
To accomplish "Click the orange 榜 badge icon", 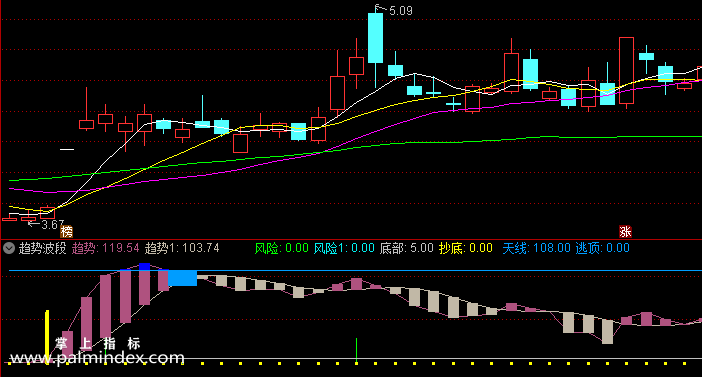I will (x=66, y=231).
